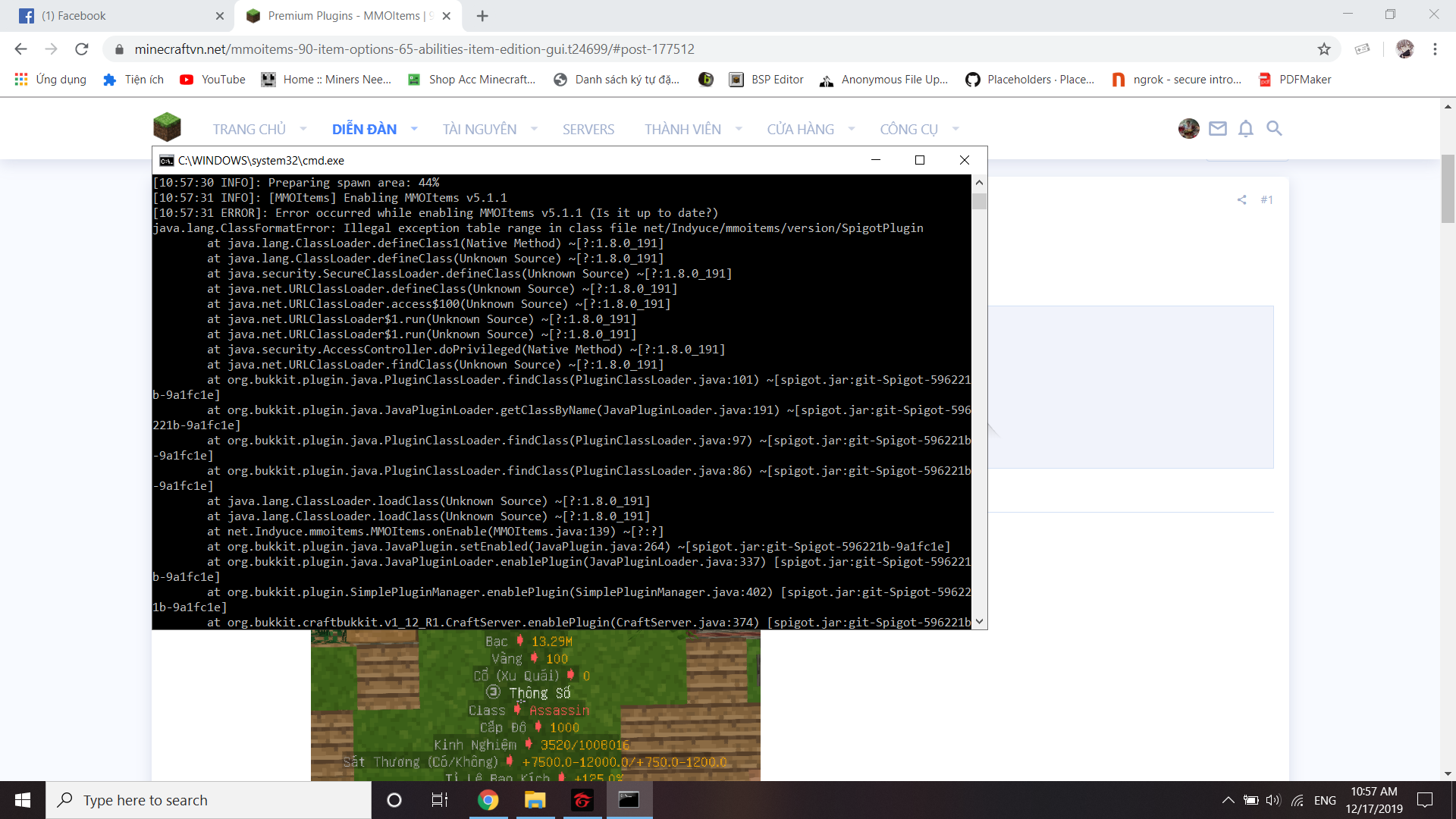Viewport: 1456px width, 819px height.
Task: Open the TRANG CHỦ menu item
Action: click(x=249, y=129)
